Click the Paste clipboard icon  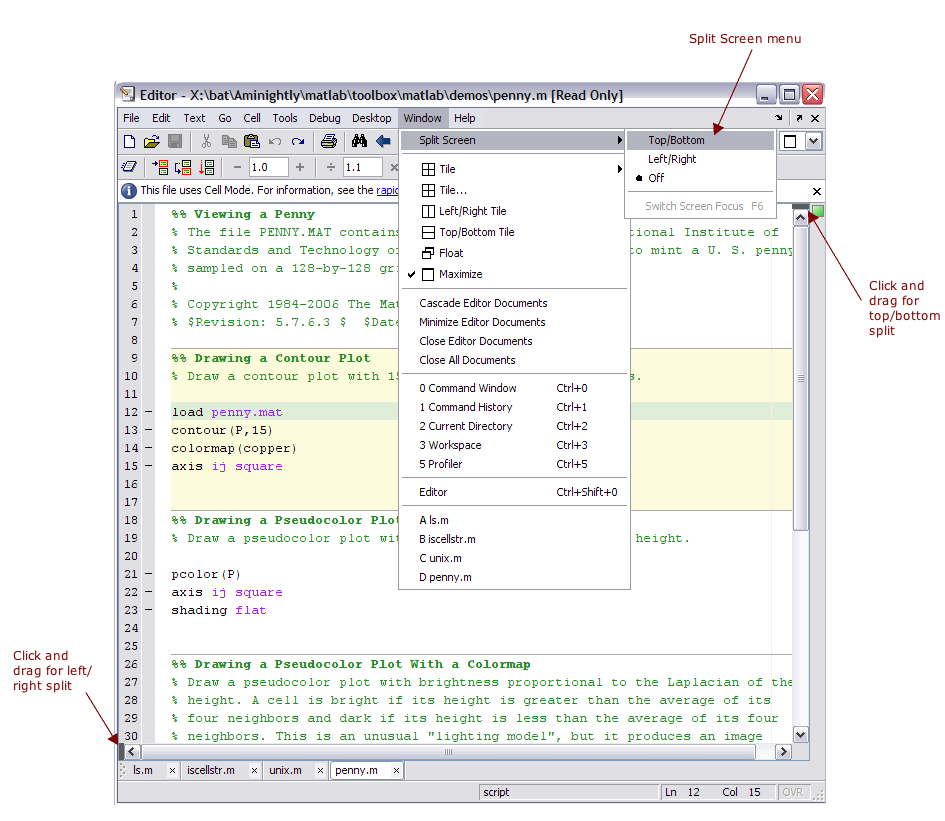(x=252, y=142)
